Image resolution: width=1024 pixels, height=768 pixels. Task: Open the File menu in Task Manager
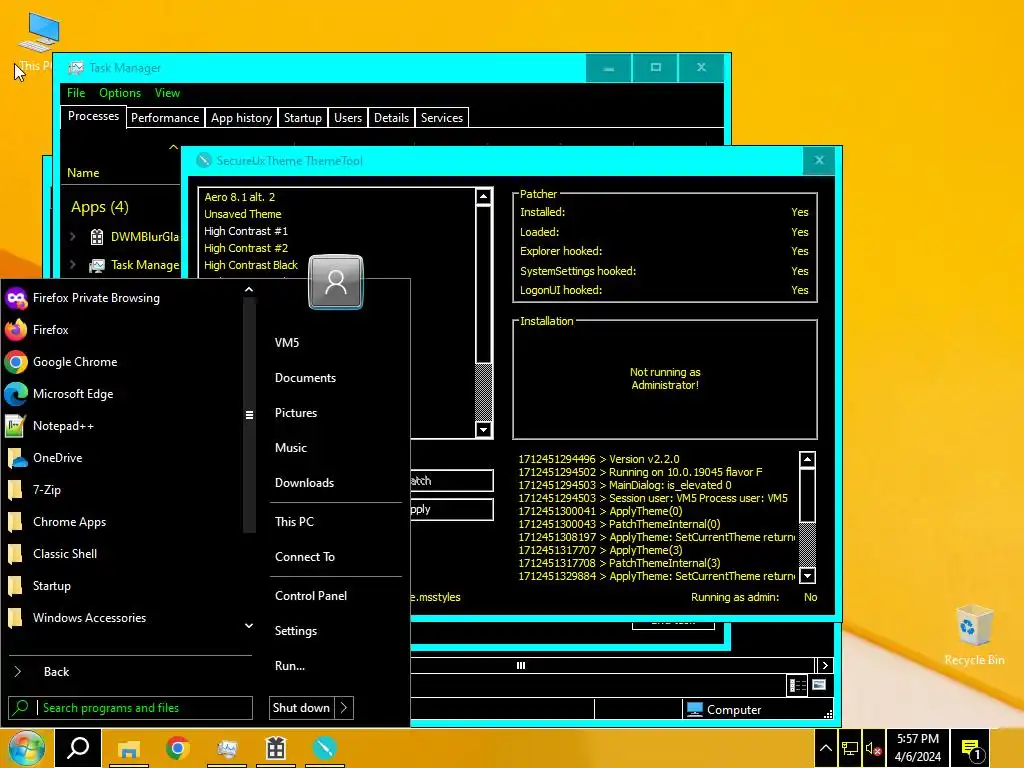76,93
